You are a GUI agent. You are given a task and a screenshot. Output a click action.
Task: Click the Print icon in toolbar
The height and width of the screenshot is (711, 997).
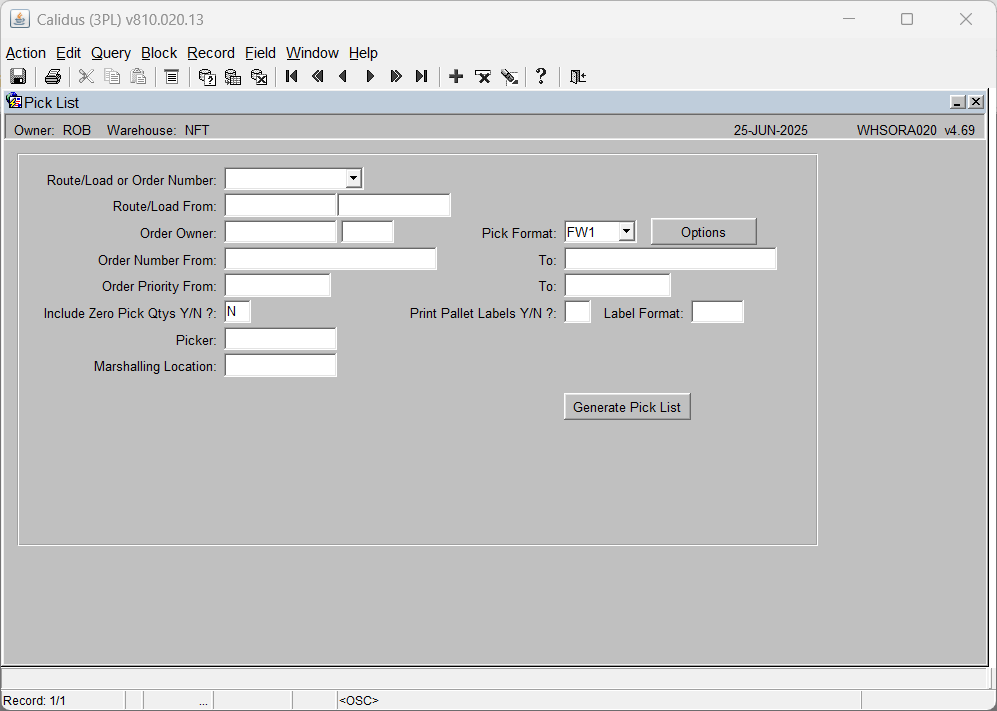click(x=53, y=77)
